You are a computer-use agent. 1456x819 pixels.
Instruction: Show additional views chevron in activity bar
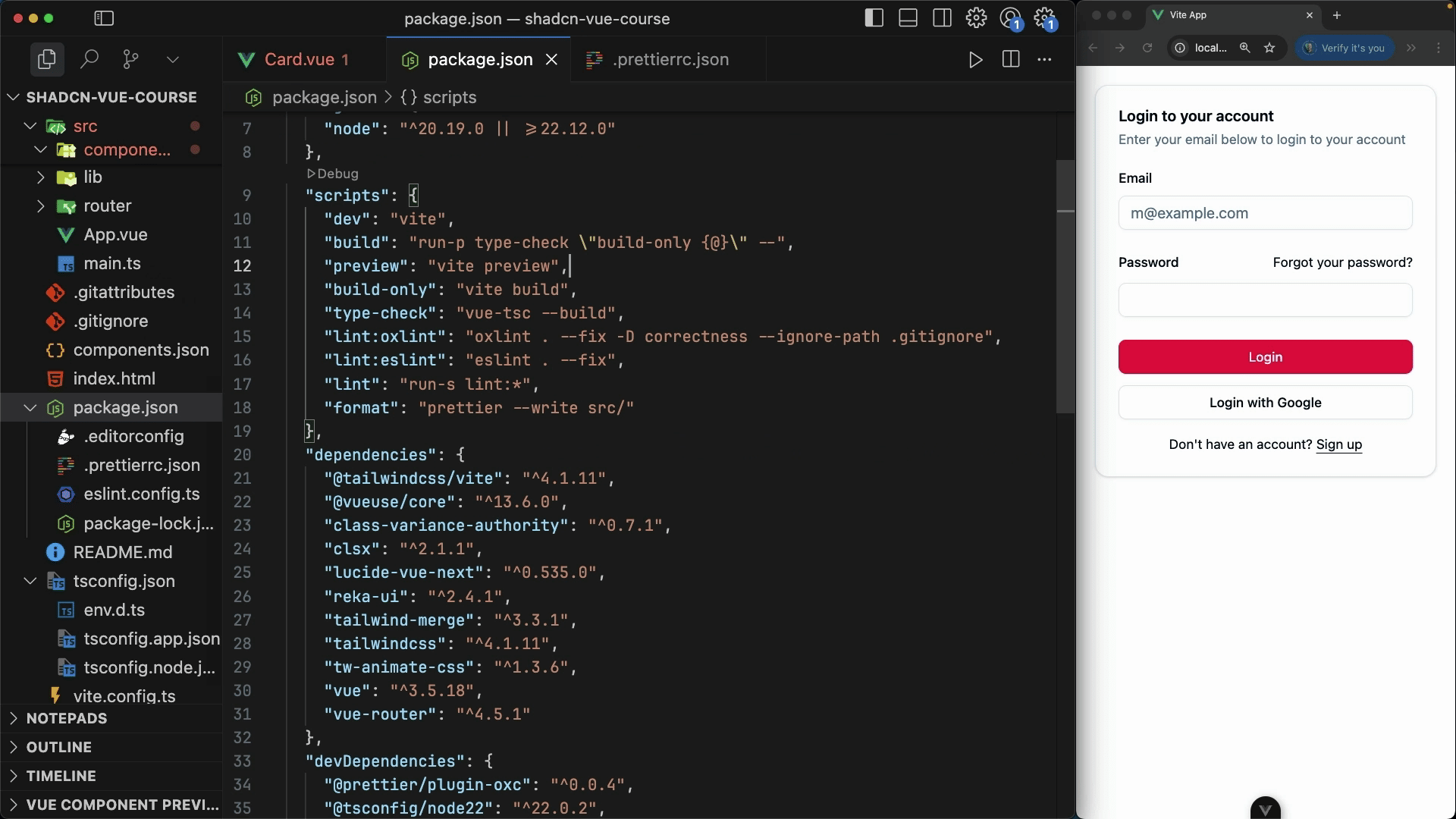click(x=173, y=59)
